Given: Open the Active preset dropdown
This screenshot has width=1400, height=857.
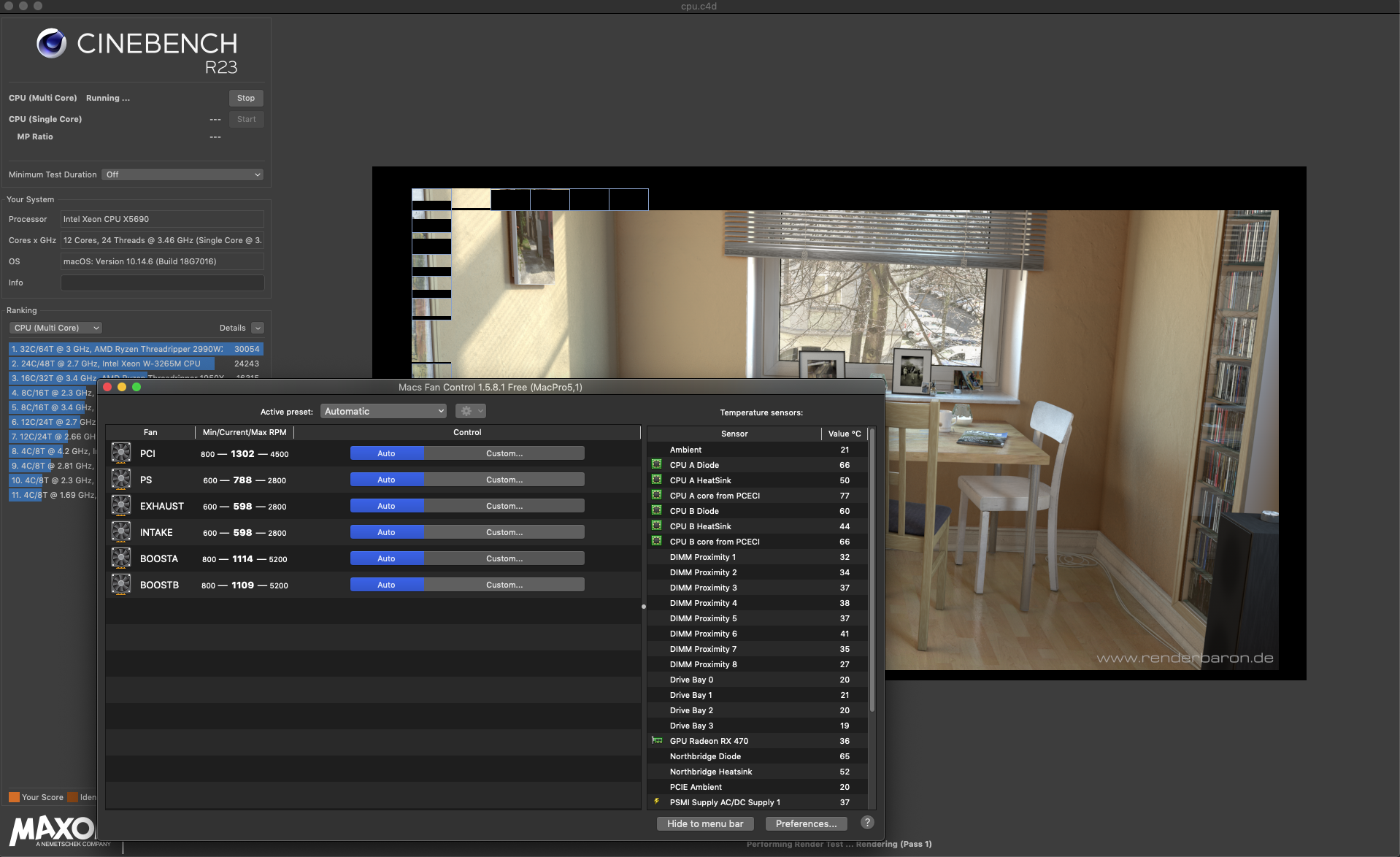Looking at the screenshot, I should (x=384, y=411).
